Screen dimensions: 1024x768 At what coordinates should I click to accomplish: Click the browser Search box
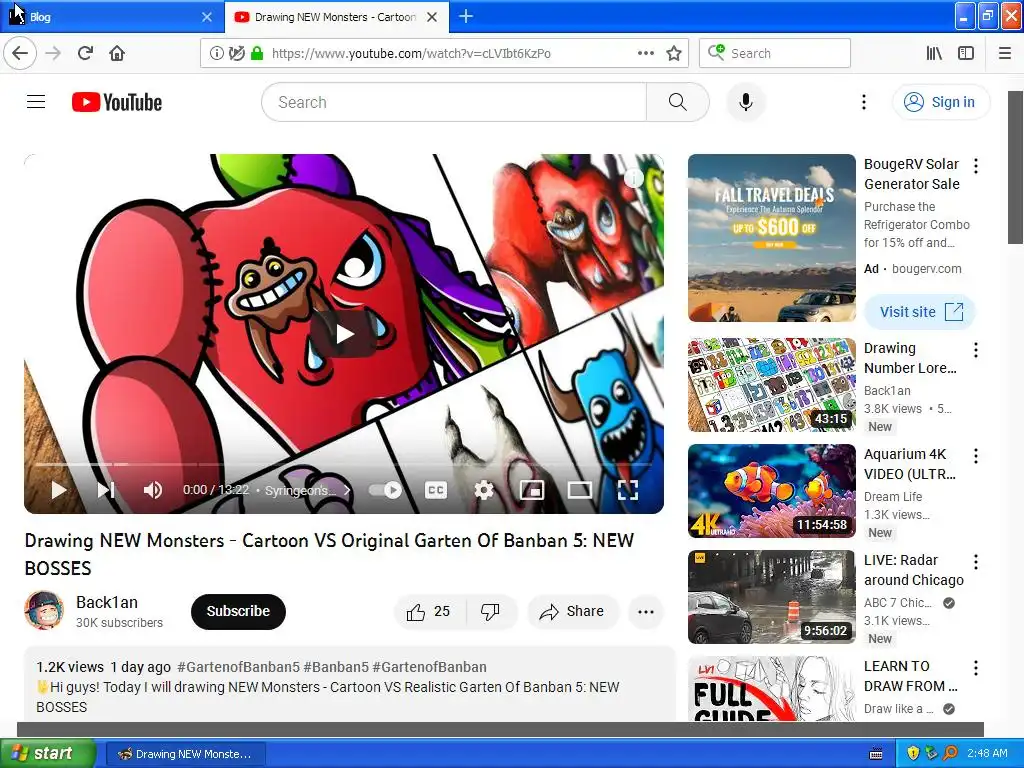[x=775, y=53]
